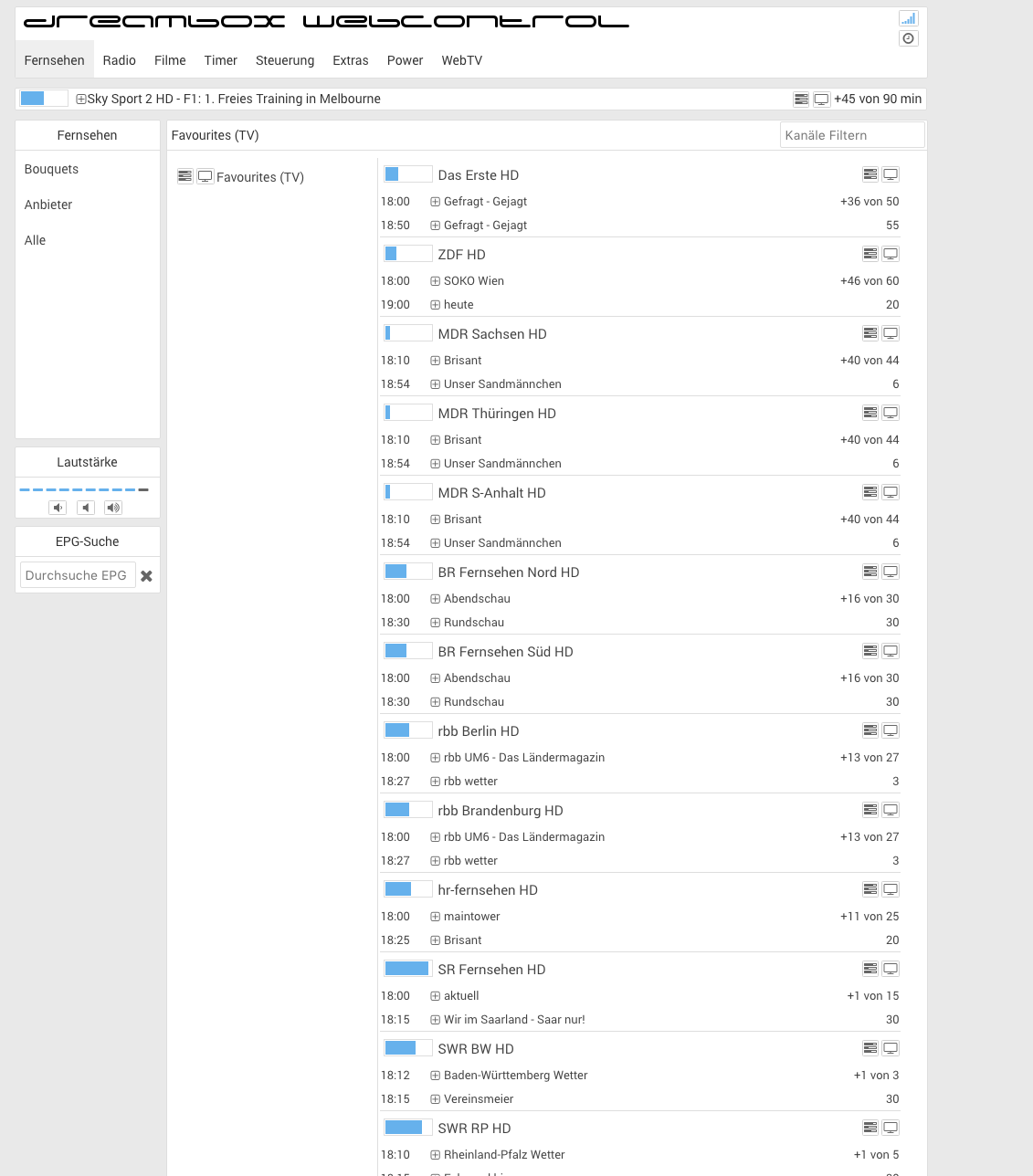Expand the maintower programme details
The image size is (1033, 1176).
tap(436, 917)
